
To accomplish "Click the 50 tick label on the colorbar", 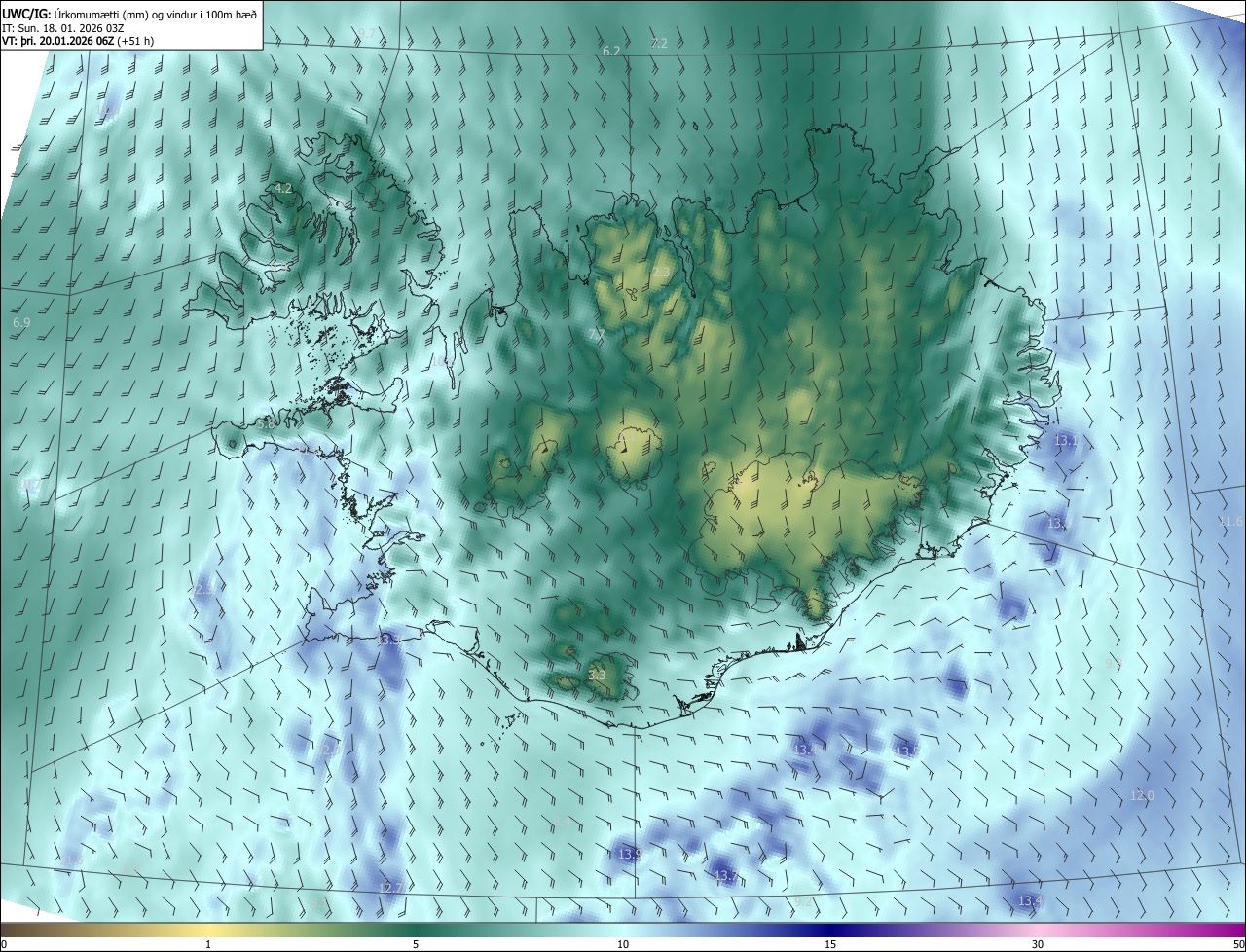I will [x=1238, y=945].
